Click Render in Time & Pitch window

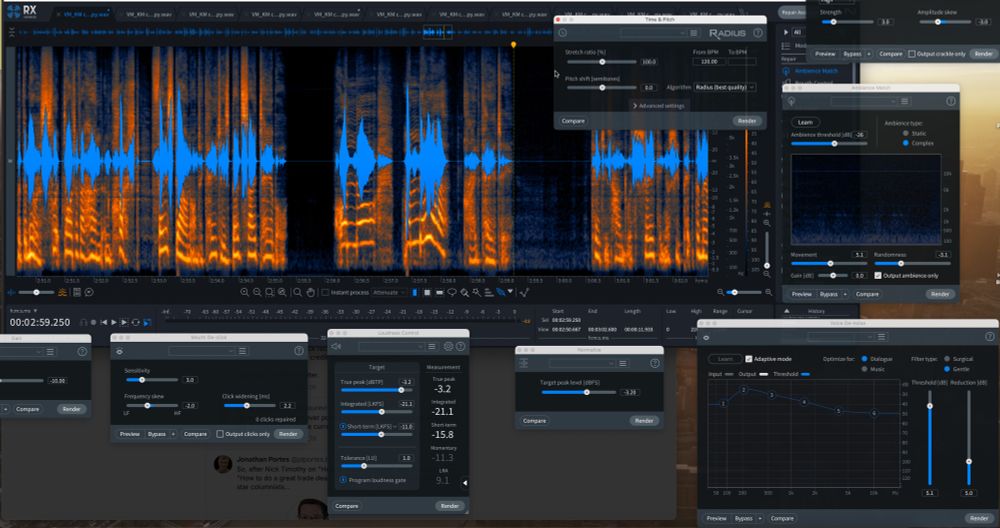746,121
